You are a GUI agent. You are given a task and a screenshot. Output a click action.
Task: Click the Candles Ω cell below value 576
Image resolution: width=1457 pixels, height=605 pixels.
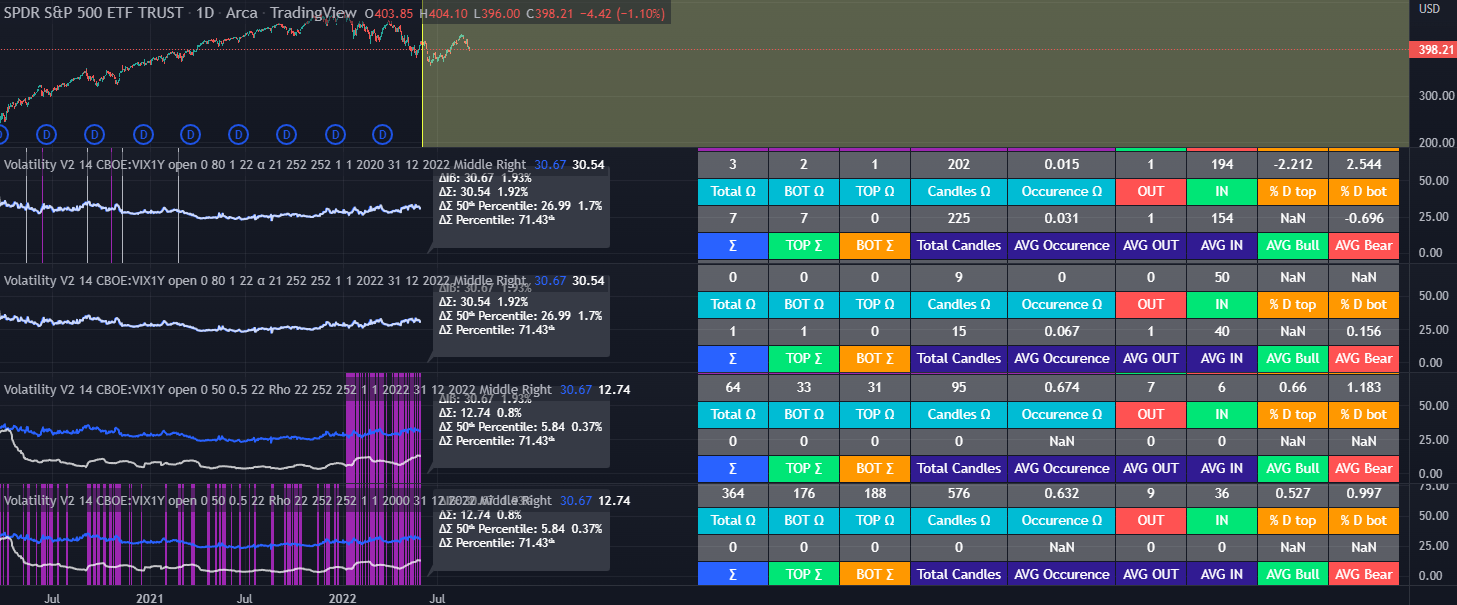[959, 520]
